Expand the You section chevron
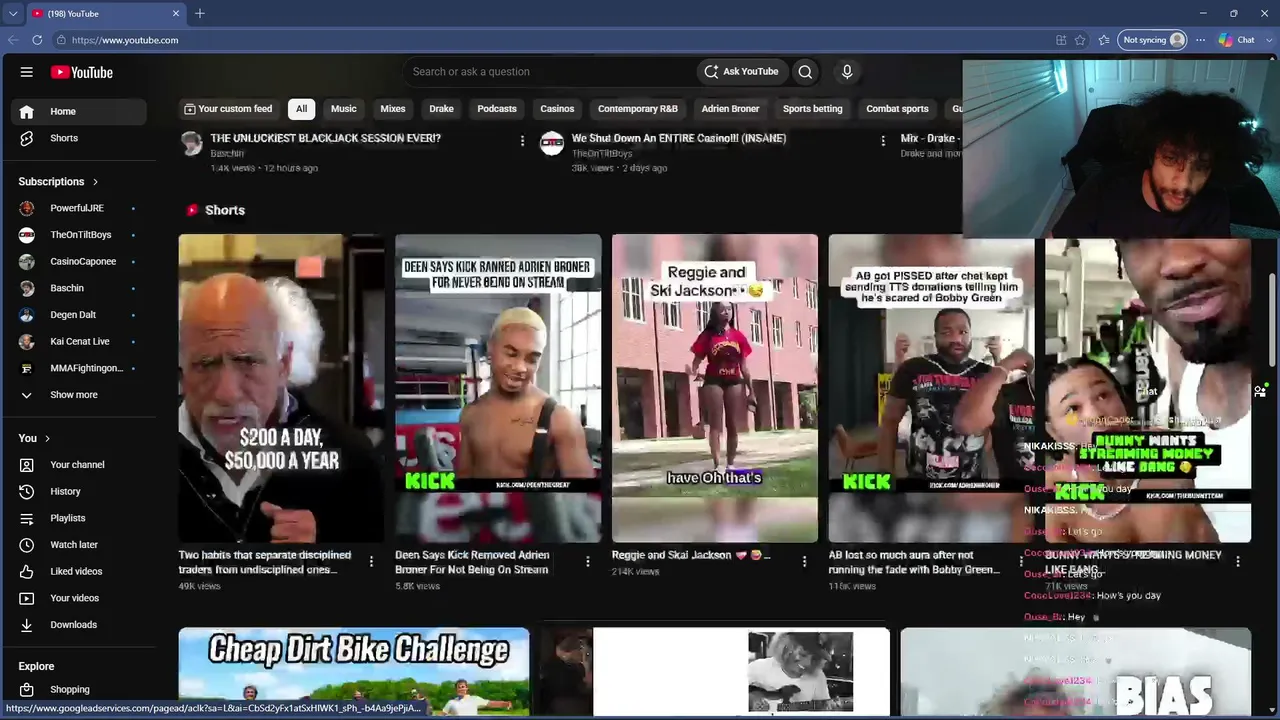This screenshot has width=1280, height=720. click(x=46, y=439)
